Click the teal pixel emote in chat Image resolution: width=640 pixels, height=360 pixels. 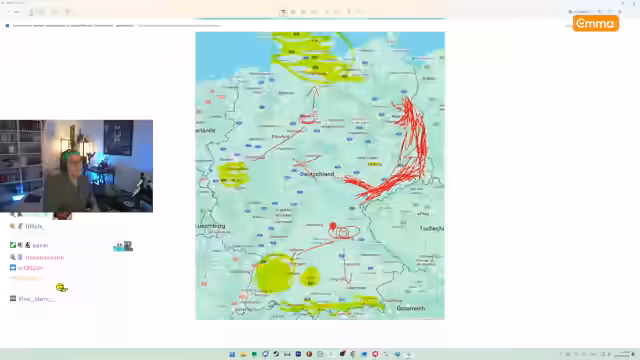coord(123,246)
